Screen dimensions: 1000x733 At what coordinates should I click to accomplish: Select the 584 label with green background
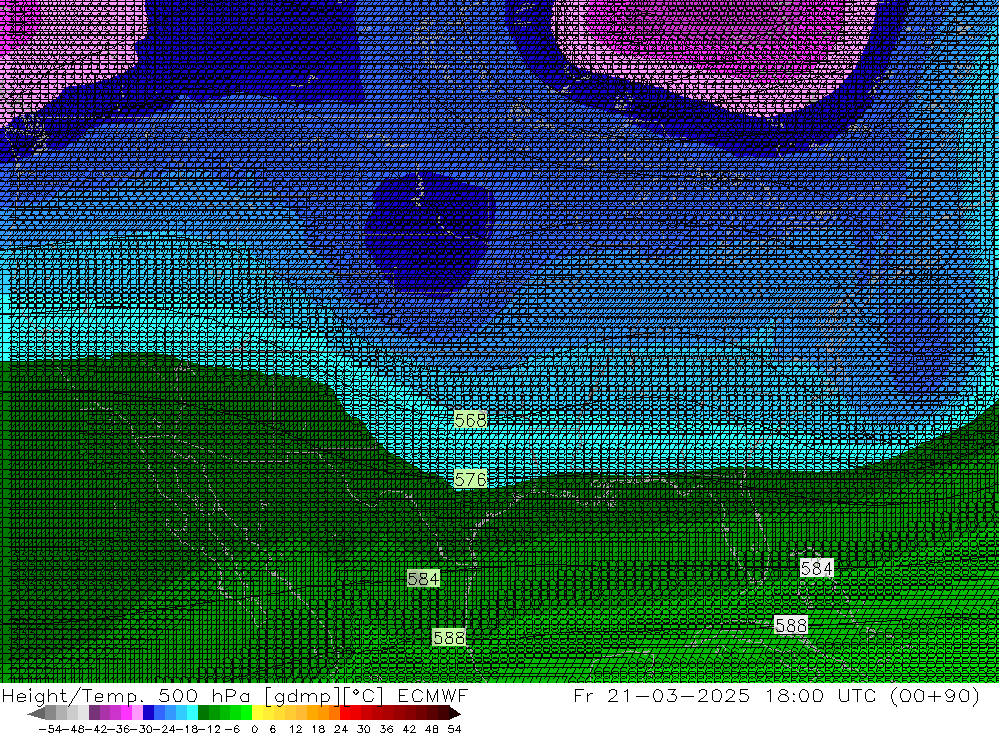pos(423,579)
